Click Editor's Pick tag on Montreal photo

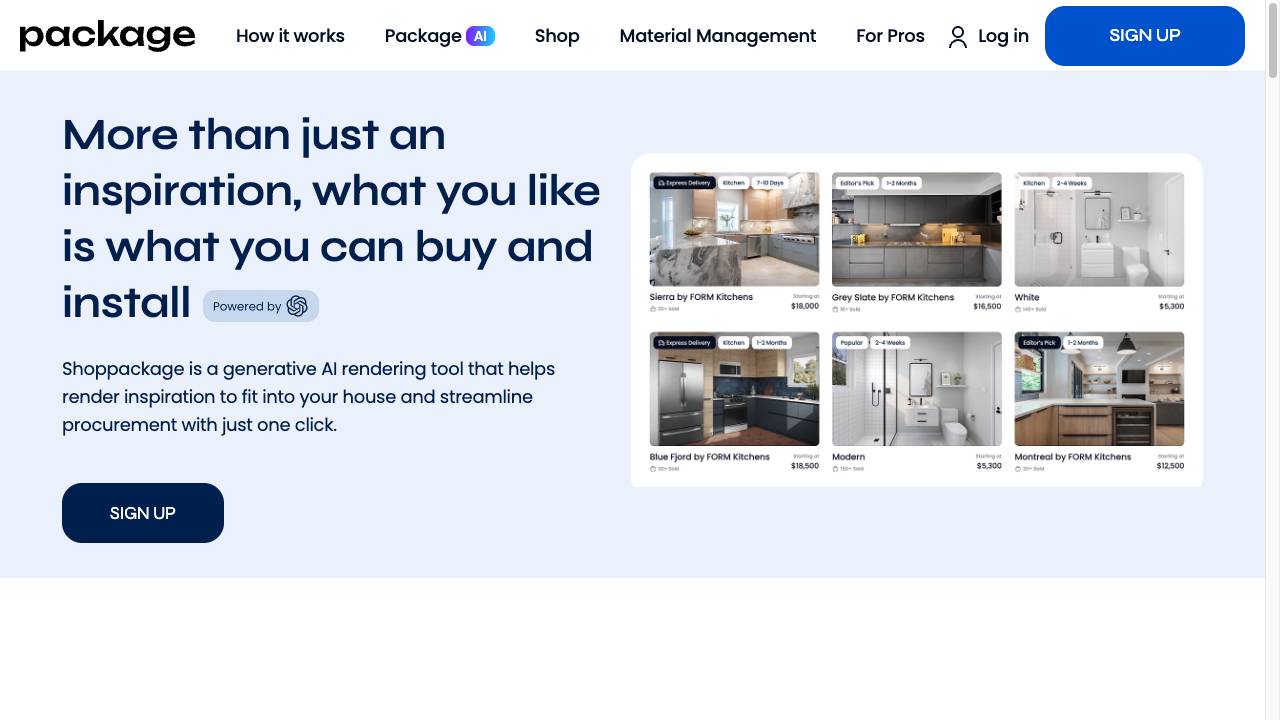click(1039, 343)
